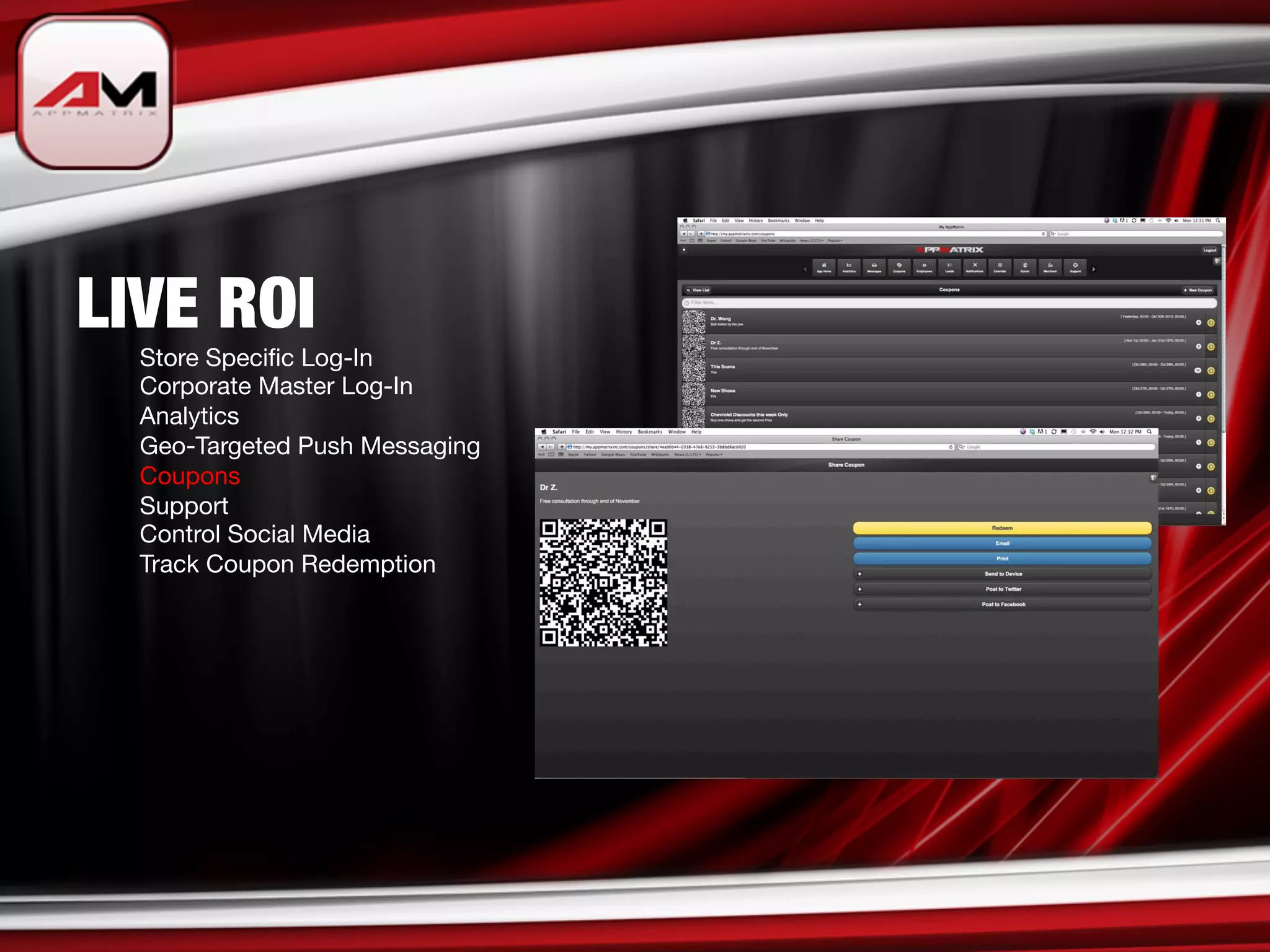Open Bookmarks menu in Share Coupon window
The height and width of the screenshot is (952, 1270).
(x=650, y=432)
